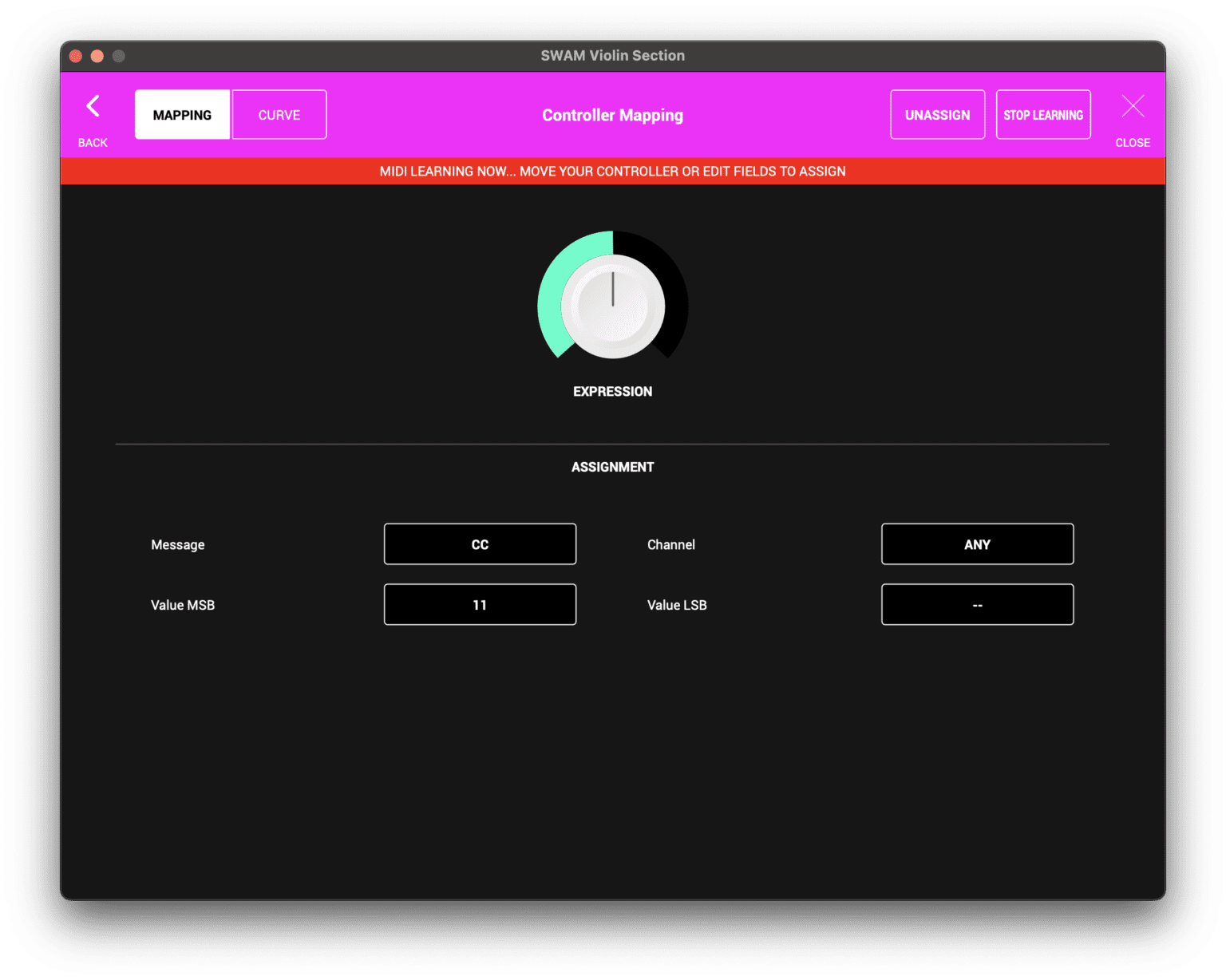Click the empty Value LSB field

(x=977, y=605)
